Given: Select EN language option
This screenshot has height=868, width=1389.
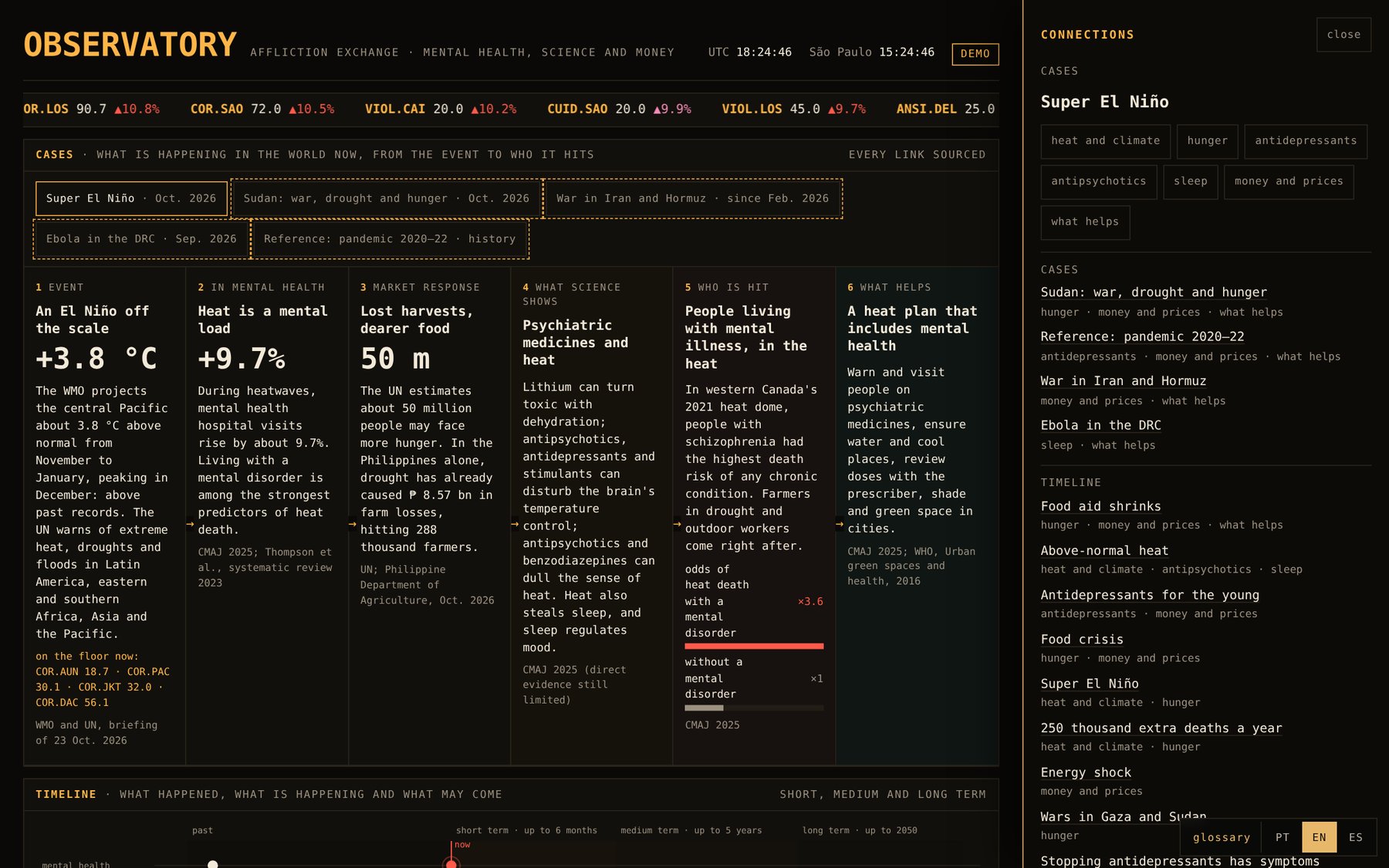Looking at the screenshot, I should click(1320, 837).
